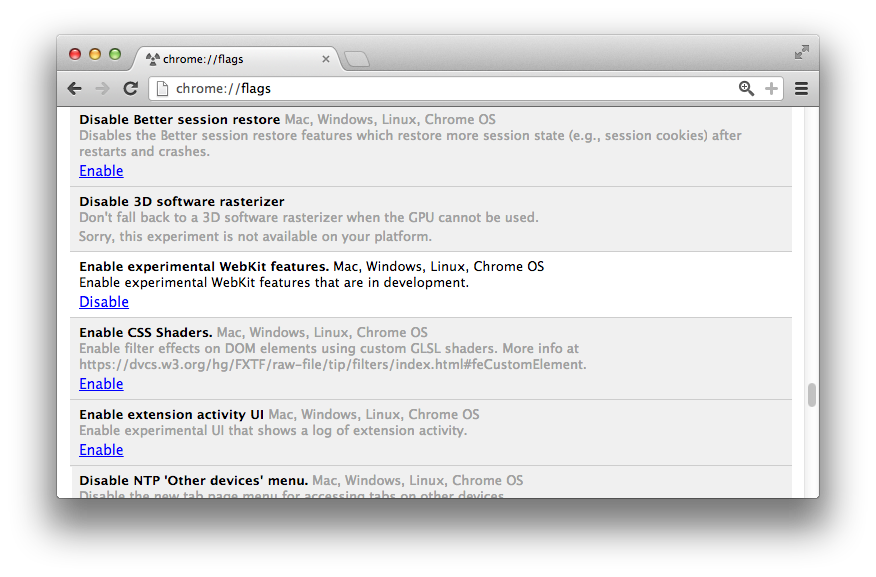This screenshot has width=876, height=577.
Task: Close the Chrome window with red button
Action: click(75, 54)
